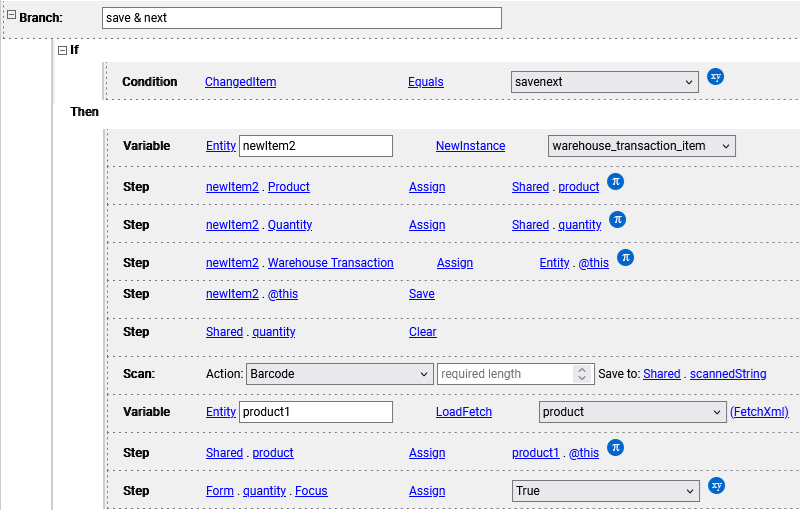Screen dimensions: 800x510
Task: Click the scannedString link
Action: [728, 374]
